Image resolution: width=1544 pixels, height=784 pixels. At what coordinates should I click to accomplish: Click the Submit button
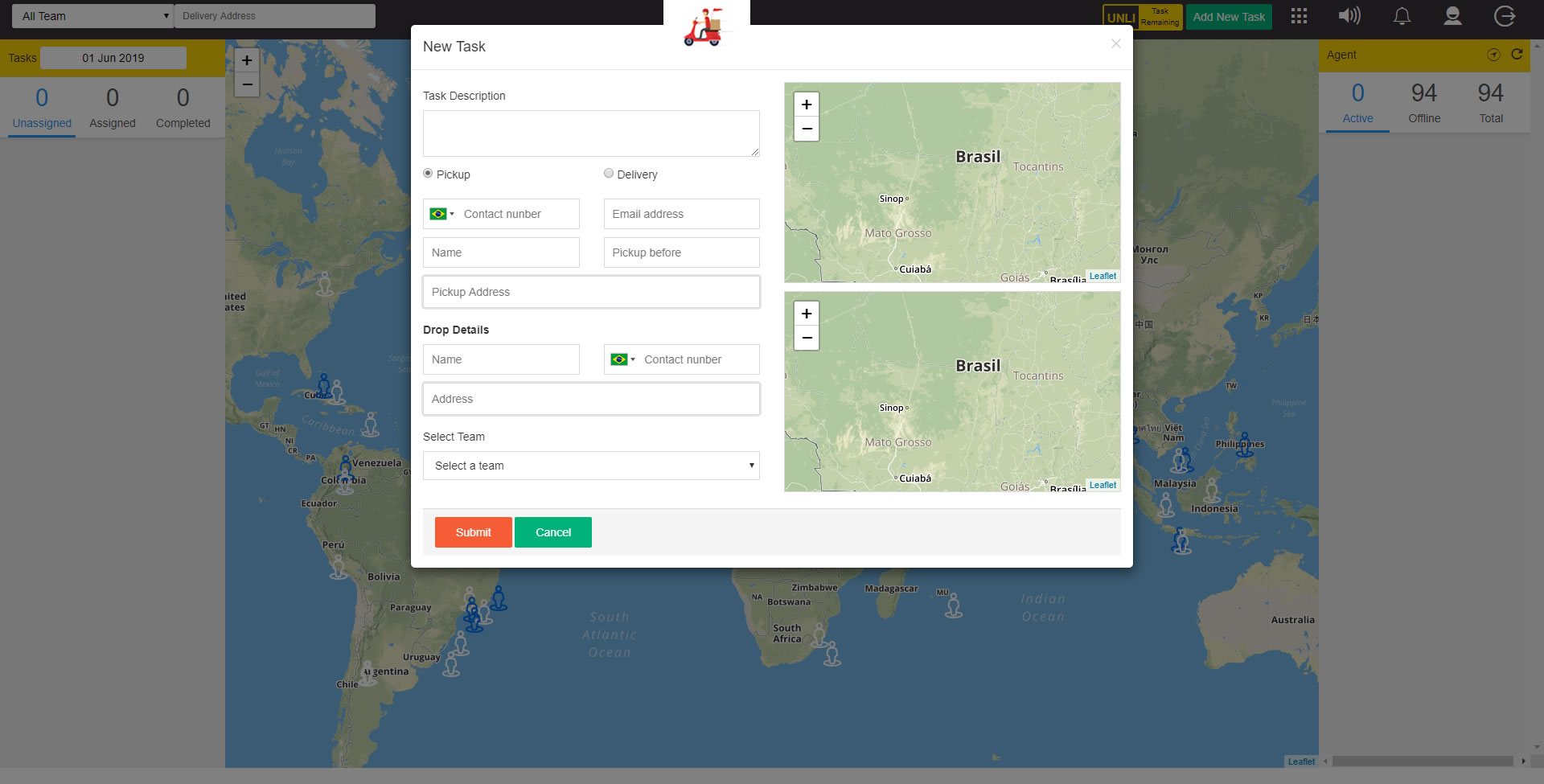[x=473, y=532]
